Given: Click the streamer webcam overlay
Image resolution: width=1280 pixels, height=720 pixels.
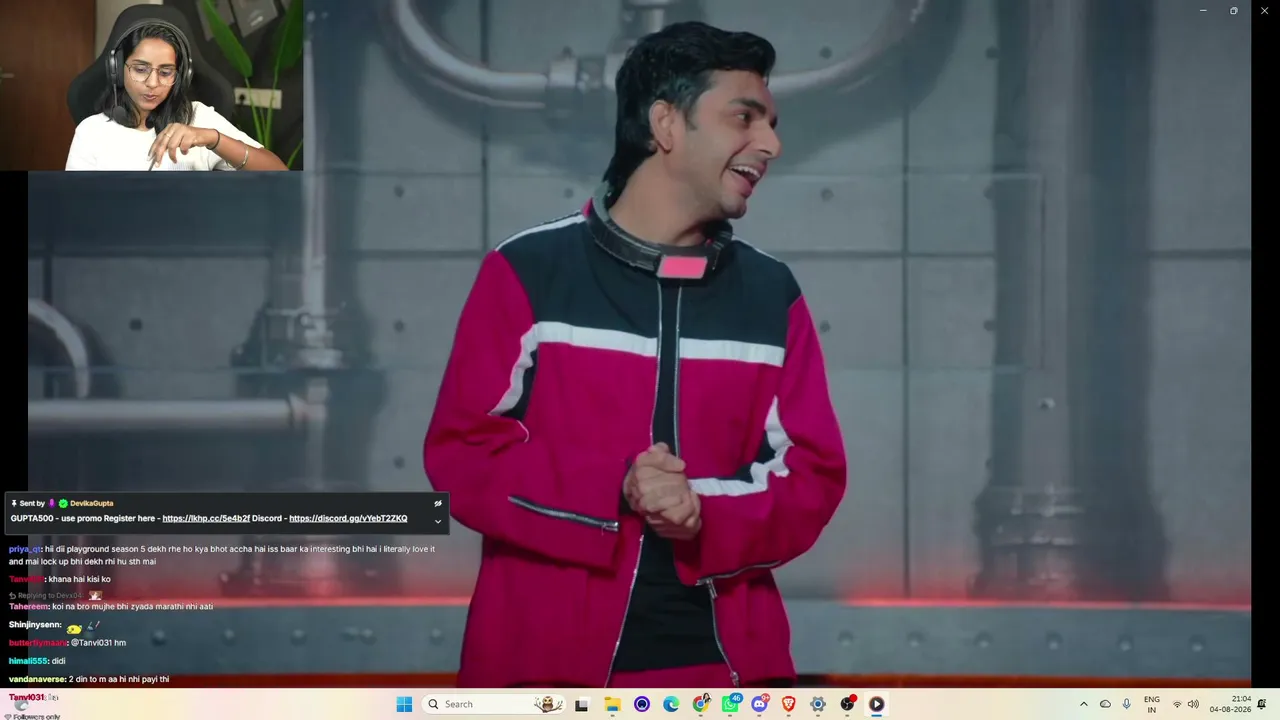Looking at the screenshot, I should [x=151, y=85].
